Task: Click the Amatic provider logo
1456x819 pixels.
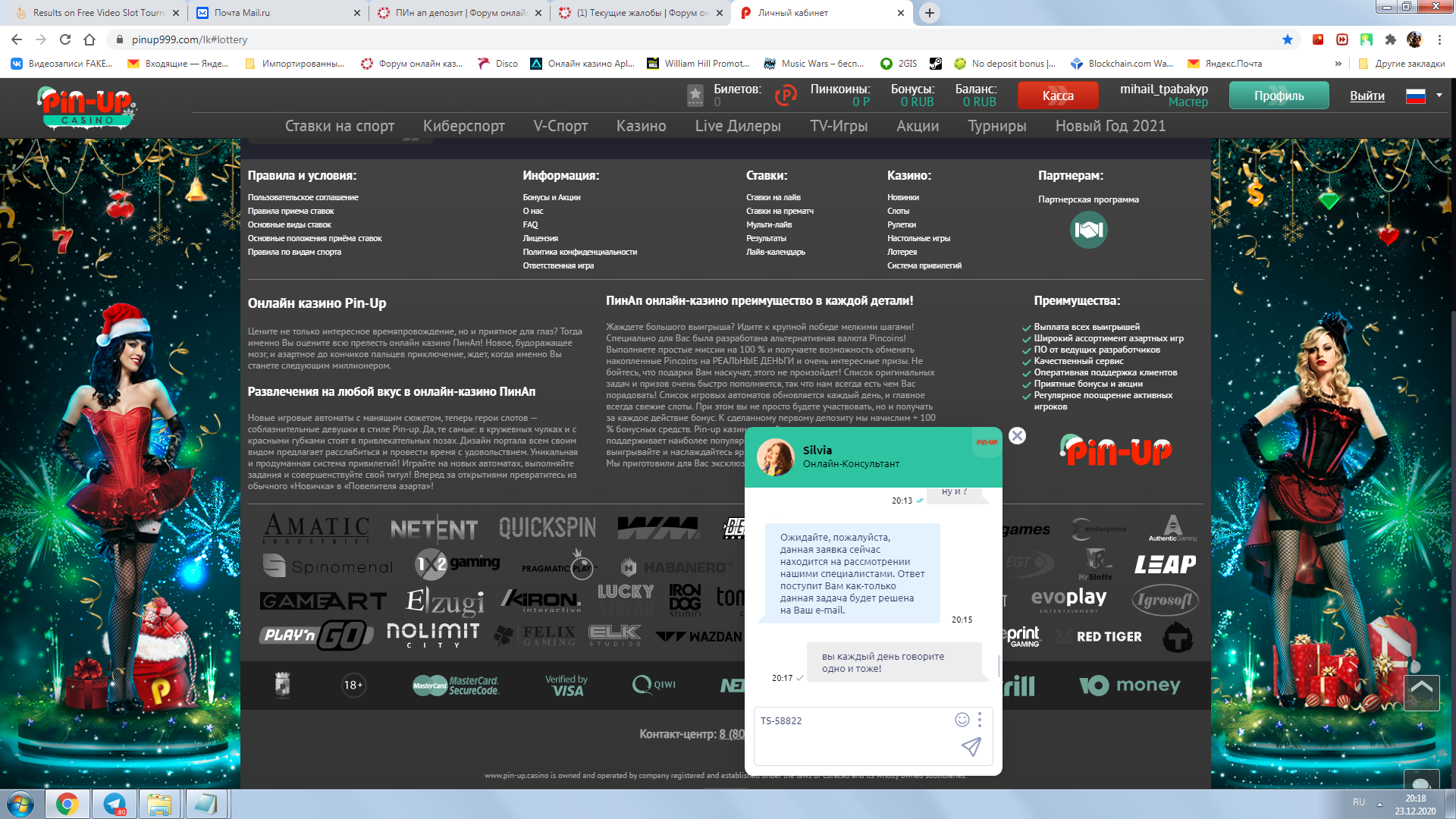Action: tap(316, 528)
